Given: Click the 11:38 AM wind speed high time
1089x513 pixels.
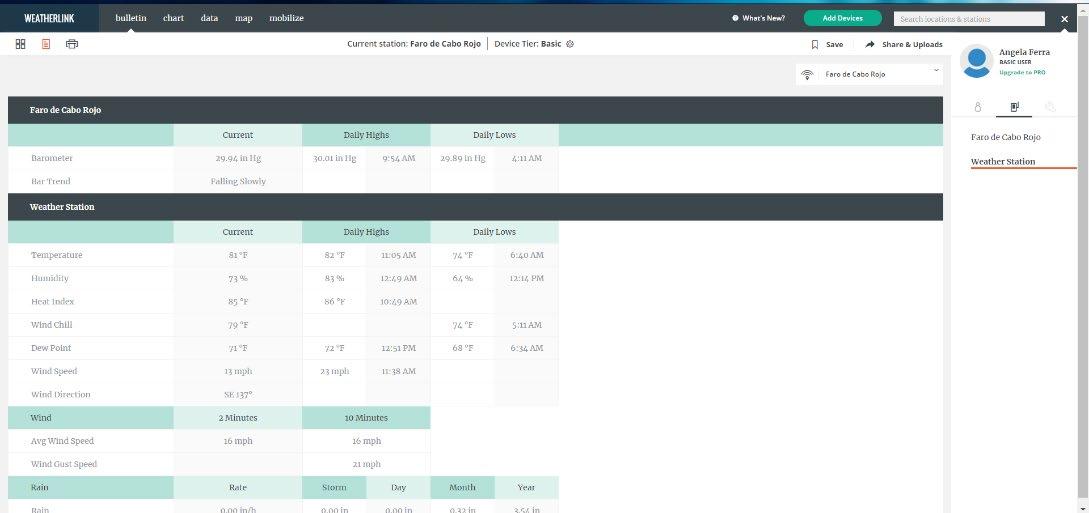Looking at the screenshot, I should tap(399, 371).
